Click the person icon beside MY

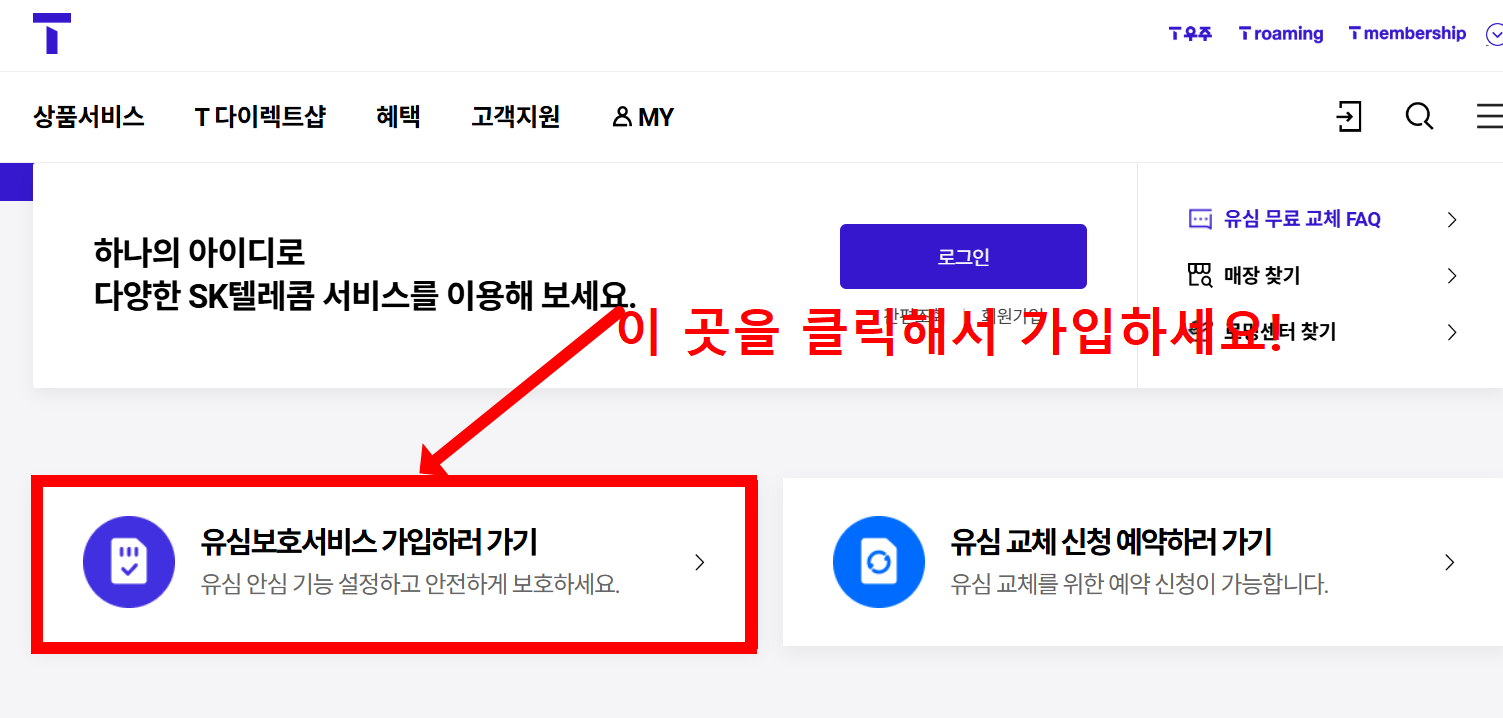click(622, 118)
